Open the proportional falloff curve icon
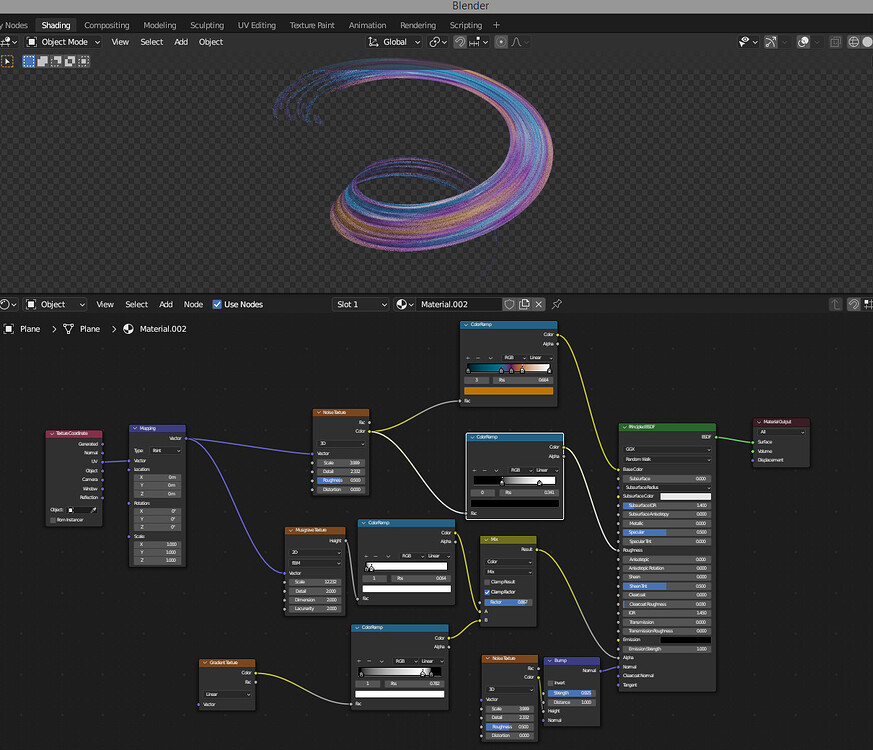The height and width of the screenshot is (750, 873). click(517, 42)
